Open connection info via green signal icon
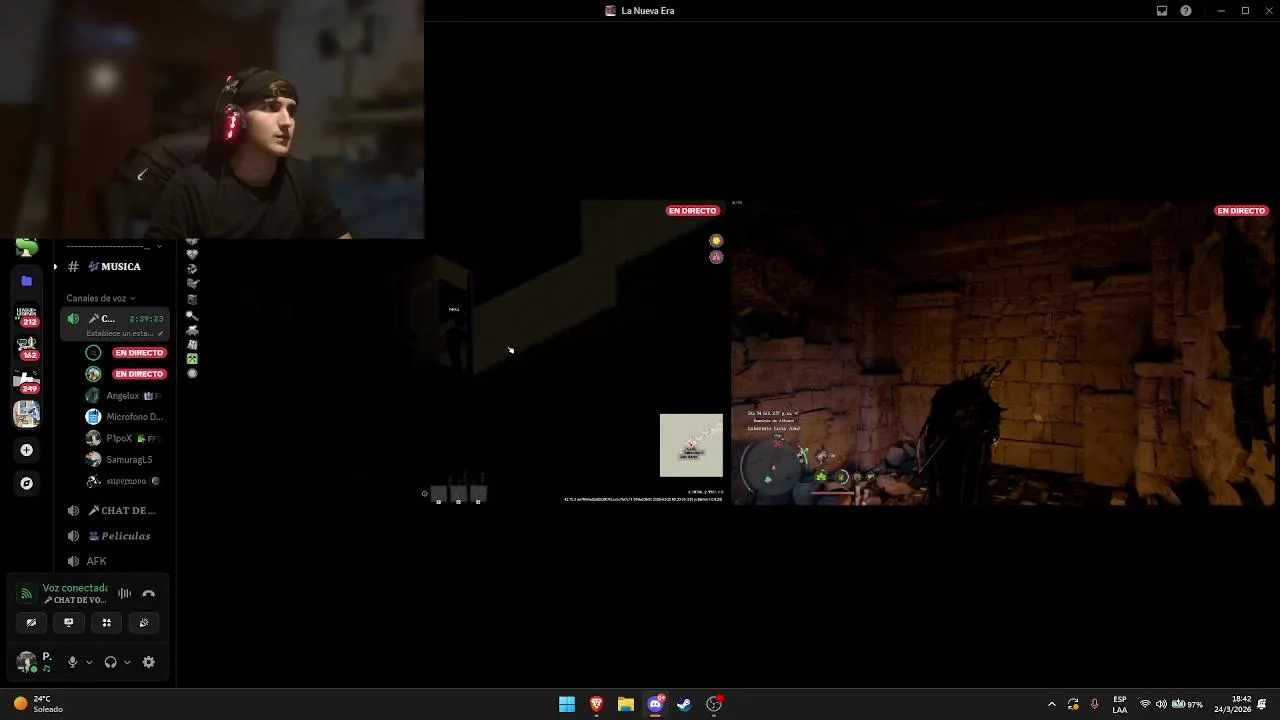Image resolution: width=1280 pixels, height=720 pixels. (x=27, y=594)
